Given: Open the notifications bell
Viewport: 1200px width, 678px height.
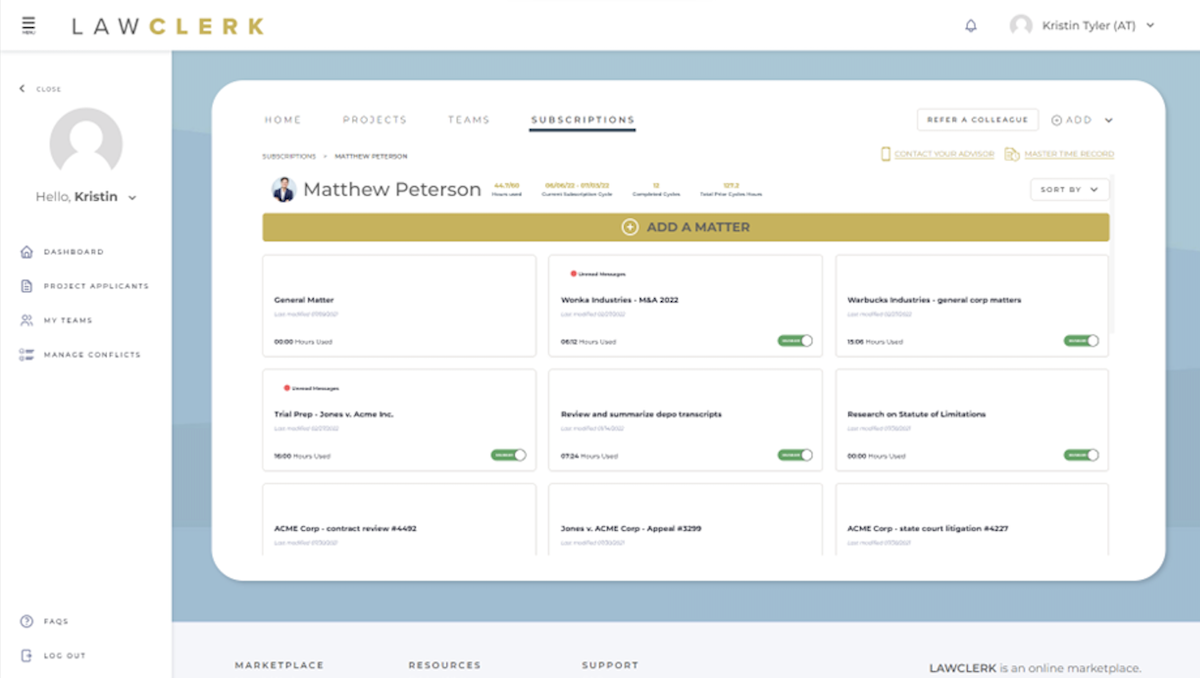Looking at the screenshot, I should click(x=970, y=26).
